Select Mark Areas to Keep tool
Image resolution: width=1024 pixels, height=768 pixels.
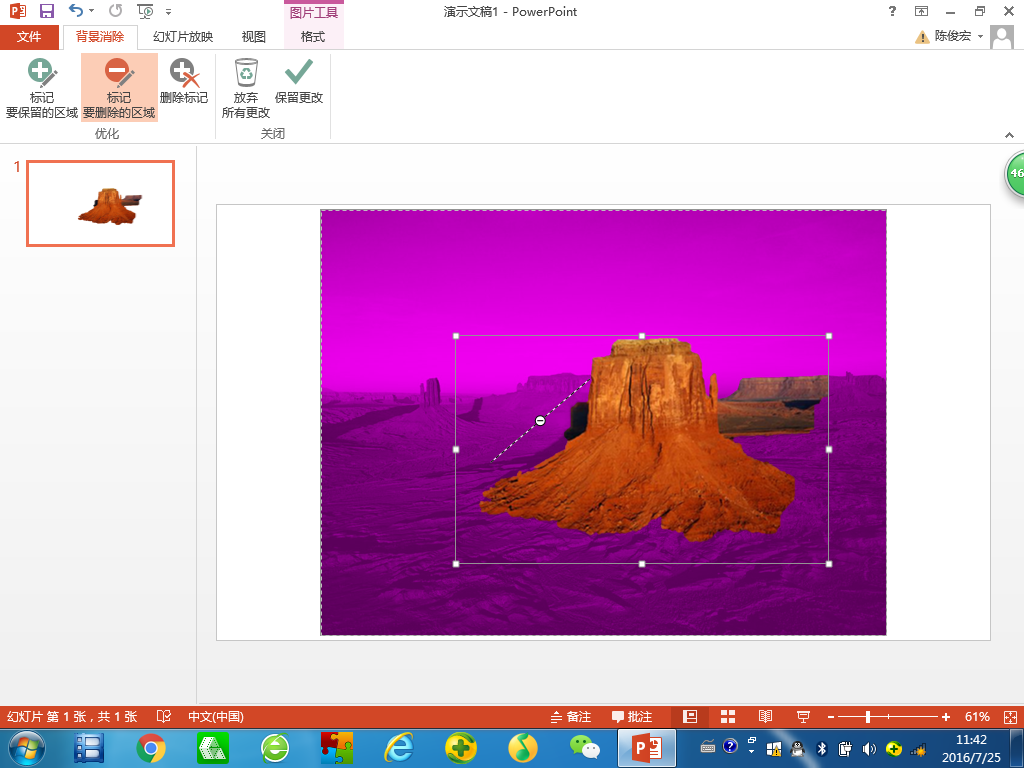pos(42,88)
